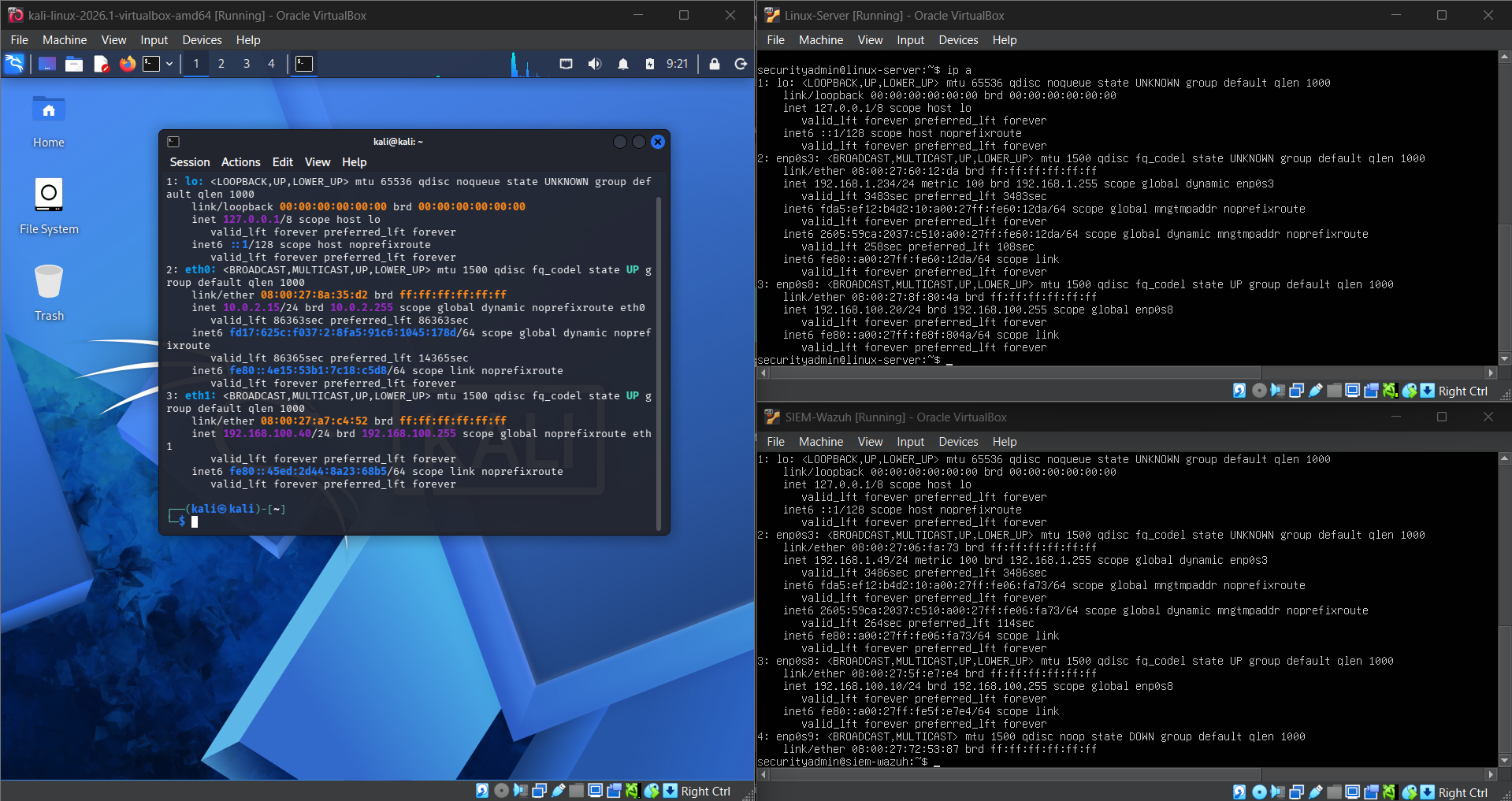
Task: Click recording icon in Linux-Server status bar
Action: click(x=1372, y=391)
